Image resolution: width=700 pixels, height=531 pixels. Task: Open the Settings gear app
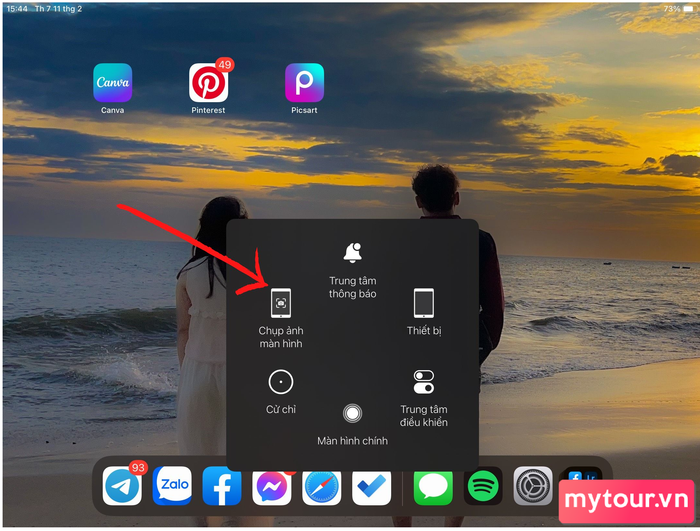[x=533, y=486]
